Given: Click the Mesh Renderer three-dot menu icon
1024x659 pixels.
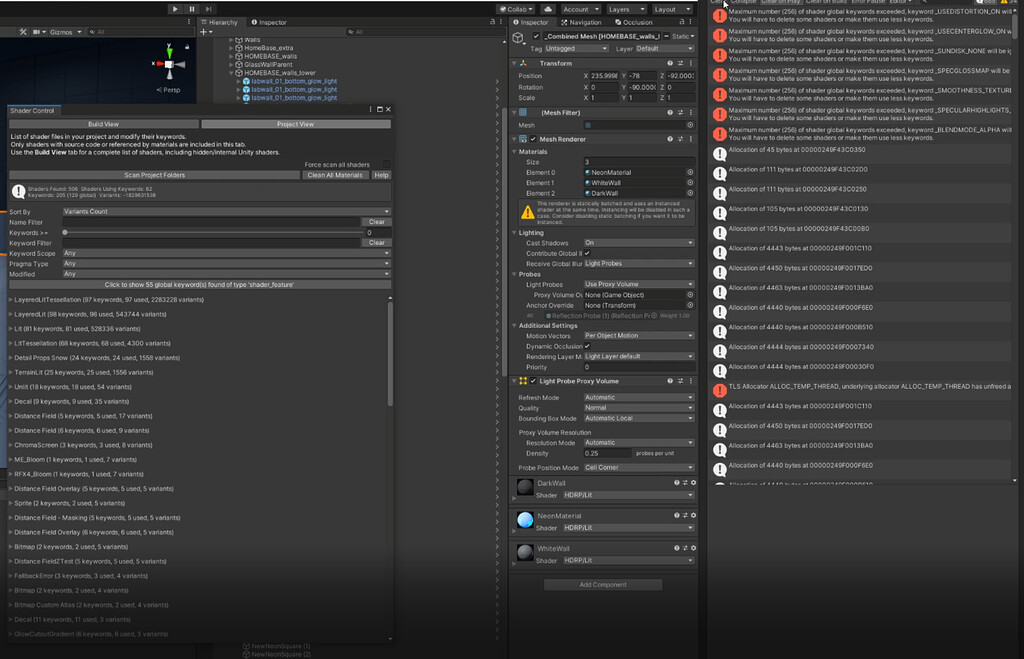Looking at the screenshot, I should (691, 139).
